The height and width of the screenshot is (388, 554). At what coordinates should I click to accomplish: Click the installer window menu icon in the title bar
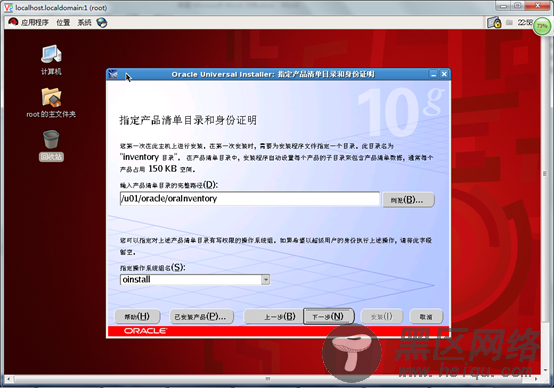pos(113,74)
